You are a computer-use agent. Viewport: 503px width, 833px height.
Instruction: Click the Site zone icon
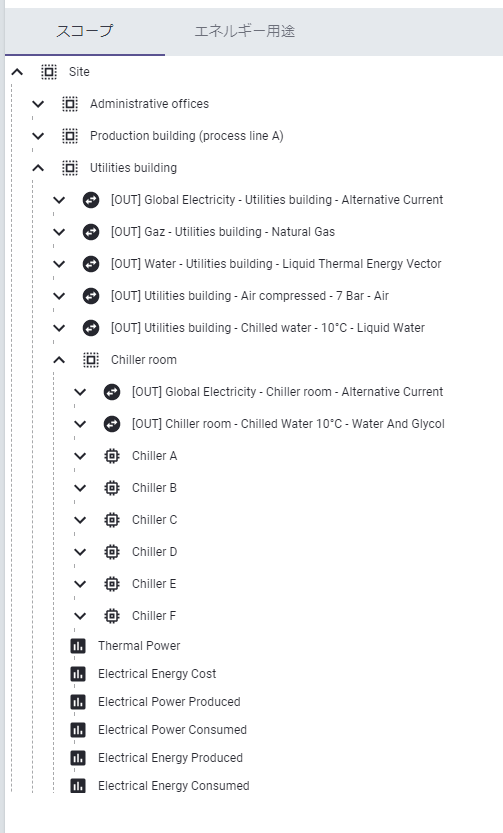coord(49,72)
